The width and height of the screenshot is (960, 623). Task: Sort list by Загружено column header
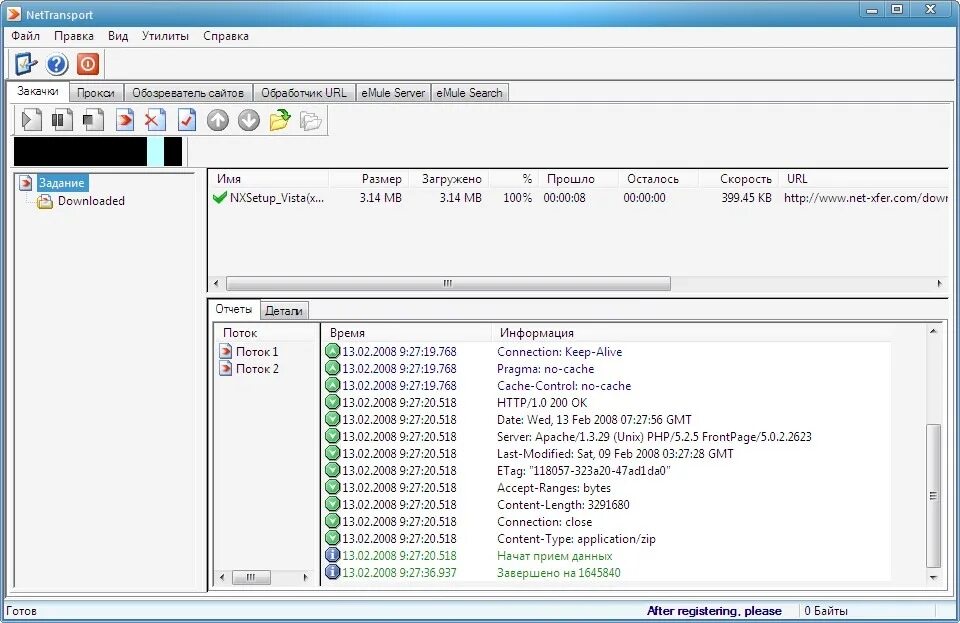coord(449,179)
